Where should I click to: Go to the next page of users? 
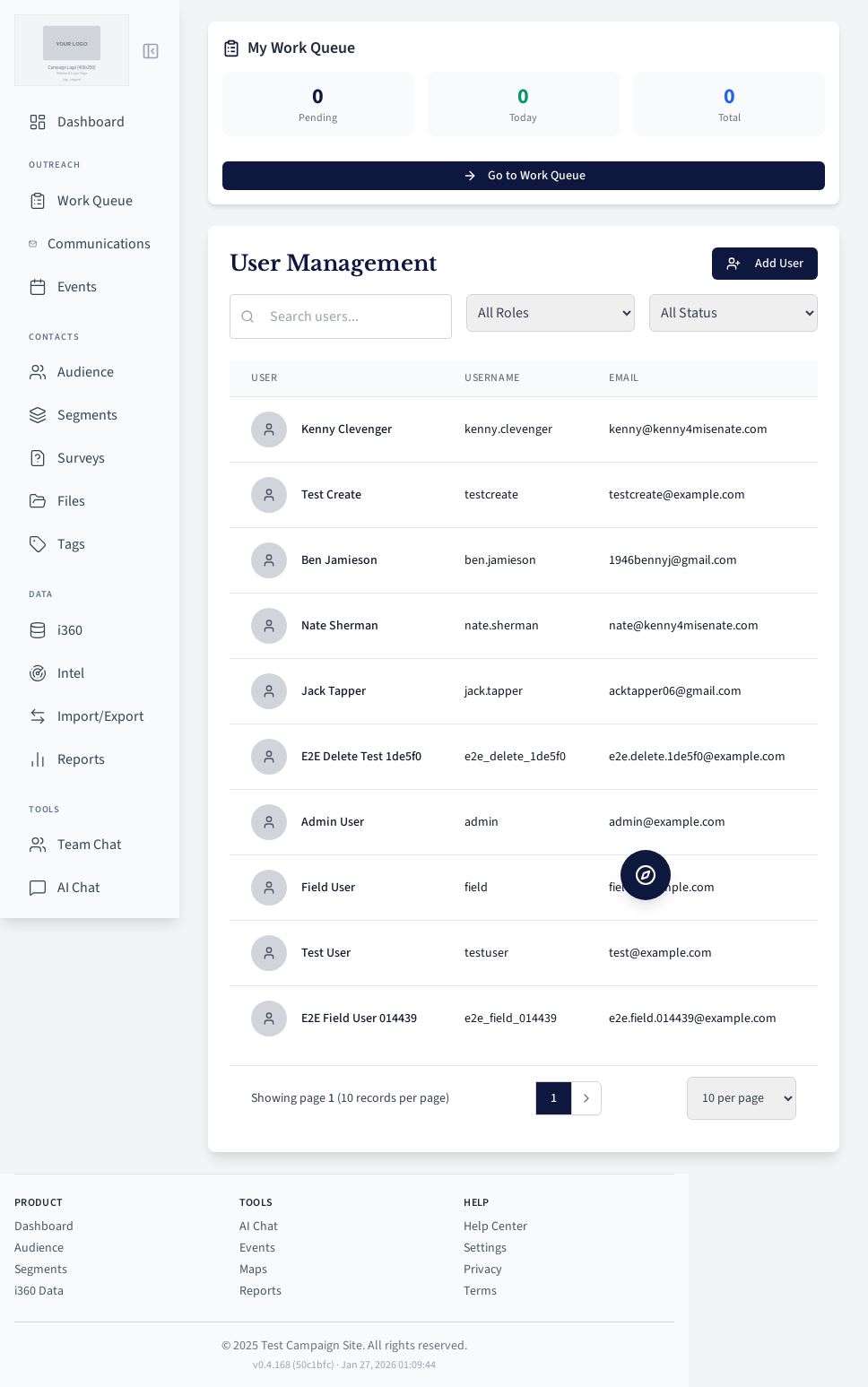coord(586,1098)
